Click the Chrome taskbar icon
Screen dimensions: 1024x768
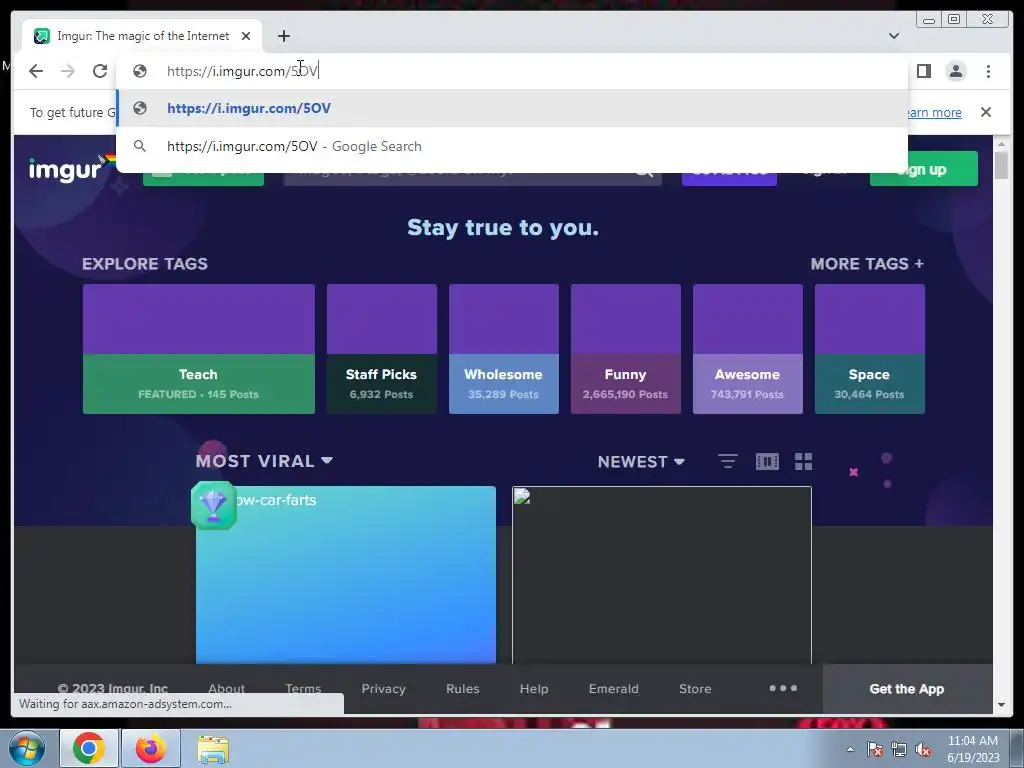(89, 748)
